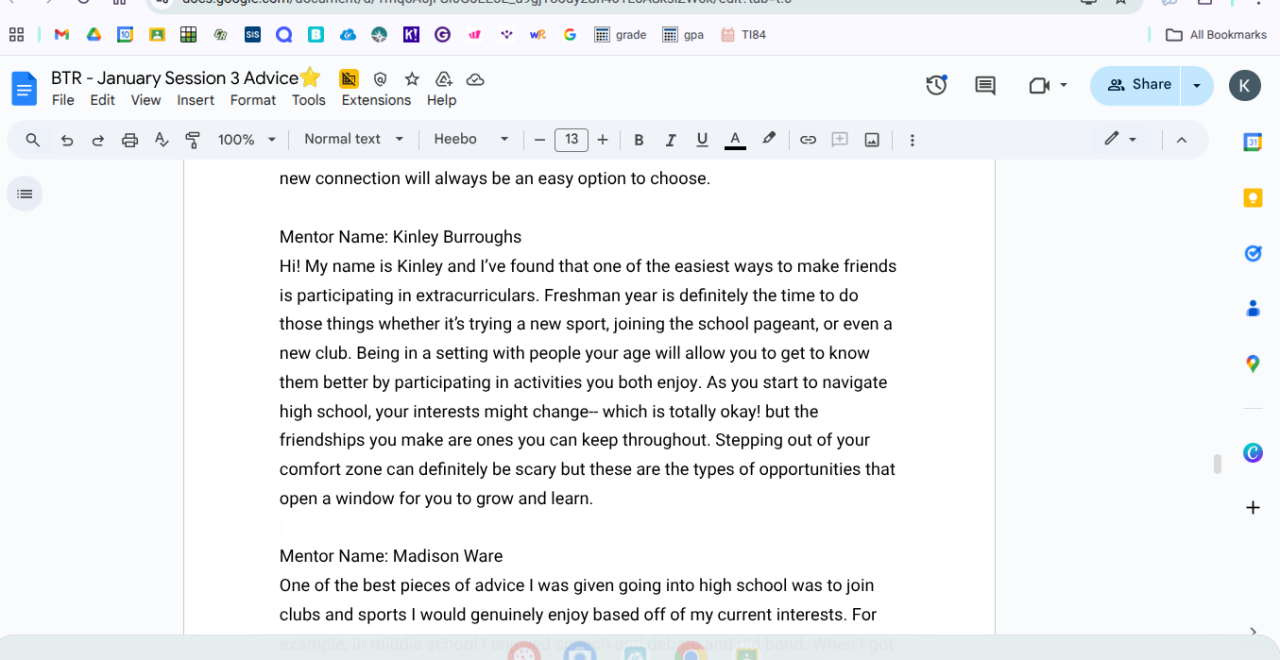Image resolution: width=1280 pixels, height=660 pixels.
Task: Open the comments history icon
Action: click(x=985, y=86)
